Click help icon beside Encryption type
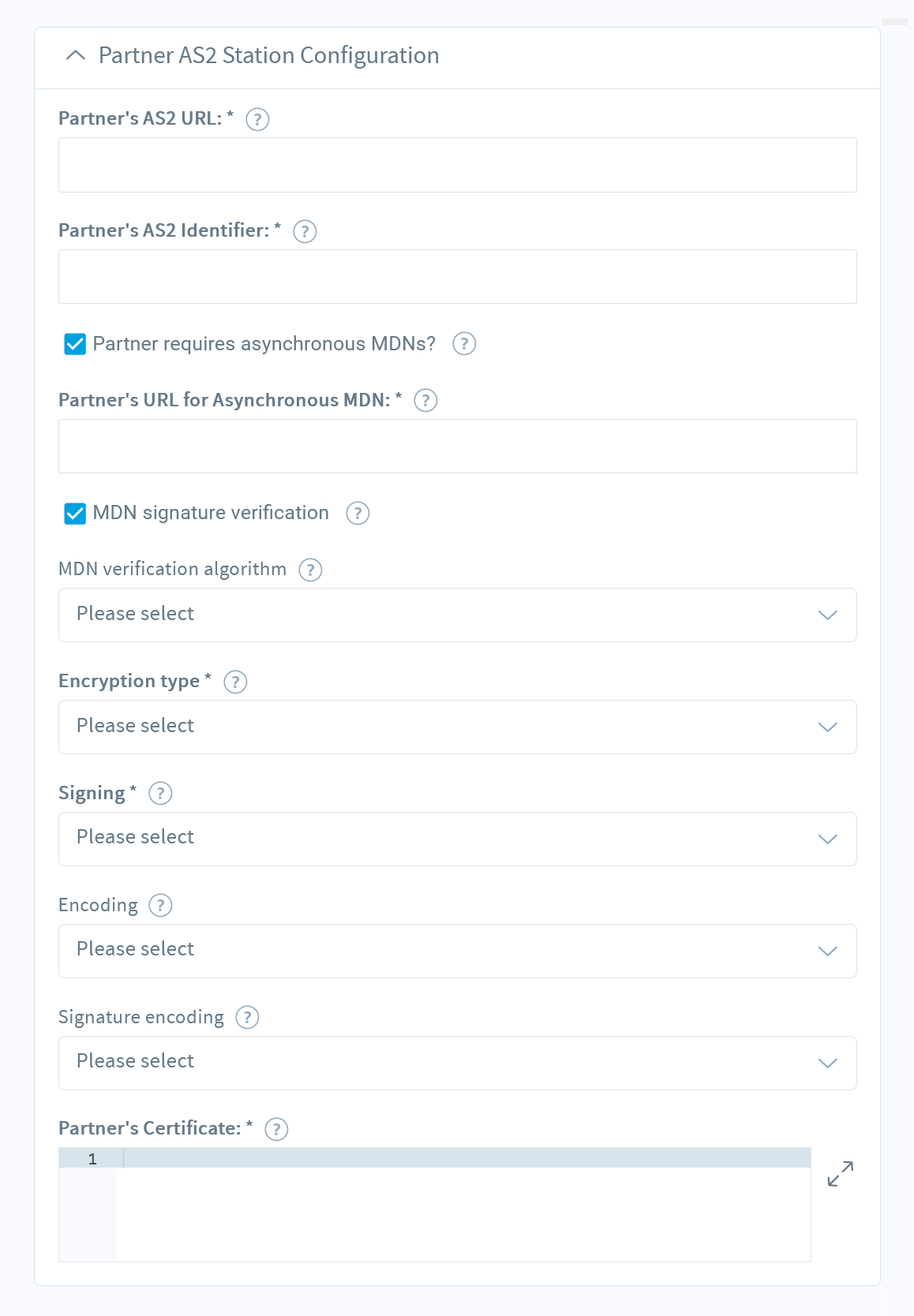The width and height of the screenshot is (914, 1316). 235,682
